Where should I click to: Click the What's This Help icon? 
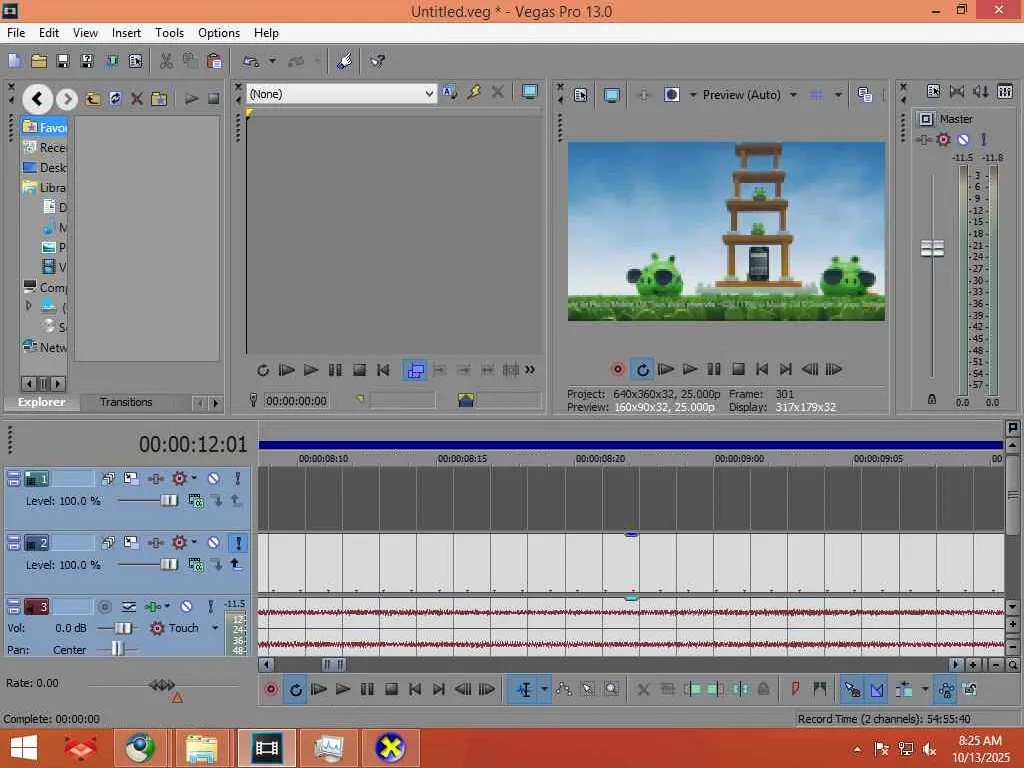pos(378,61)
